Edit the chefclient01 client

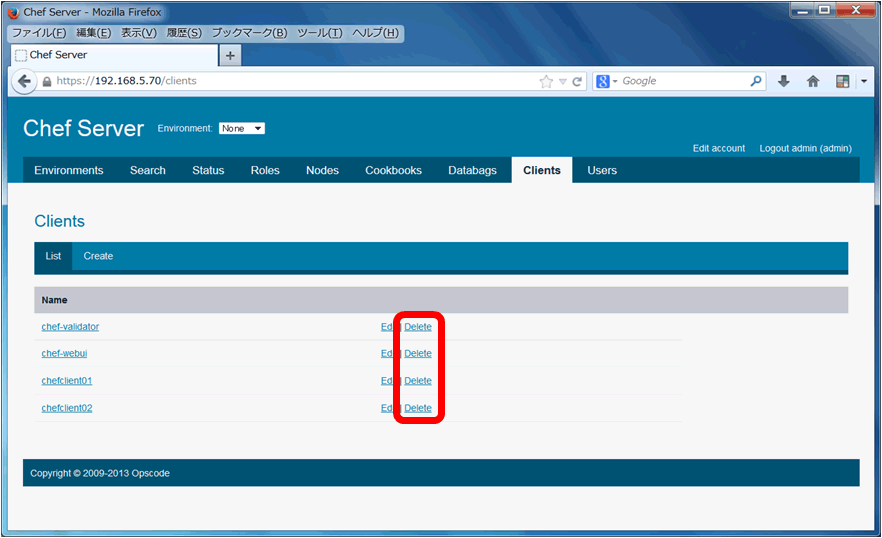click(x=387, y=381)
